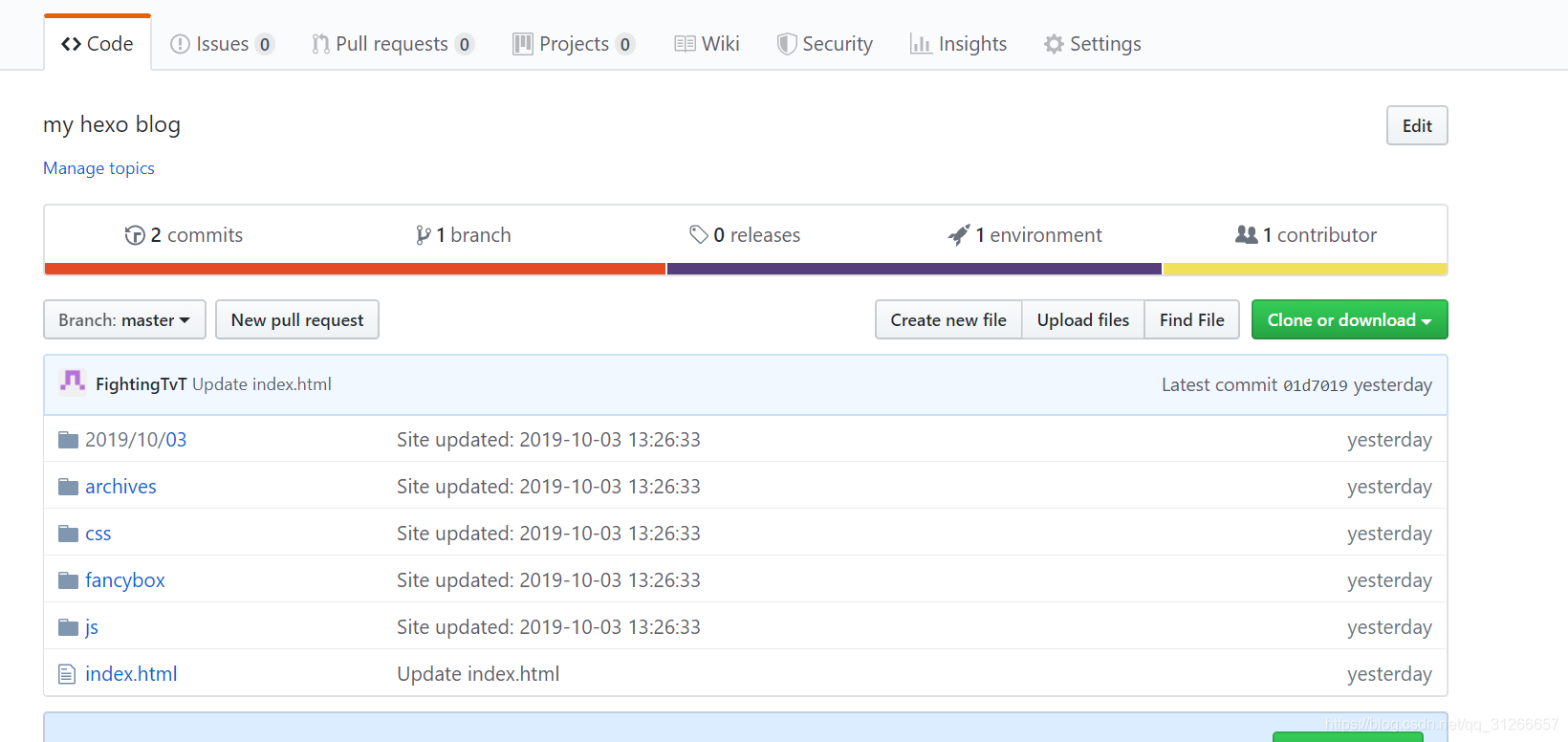1568x742 pixels.
Task: Click the releases tag icon
Action: (x=699, y=234)
